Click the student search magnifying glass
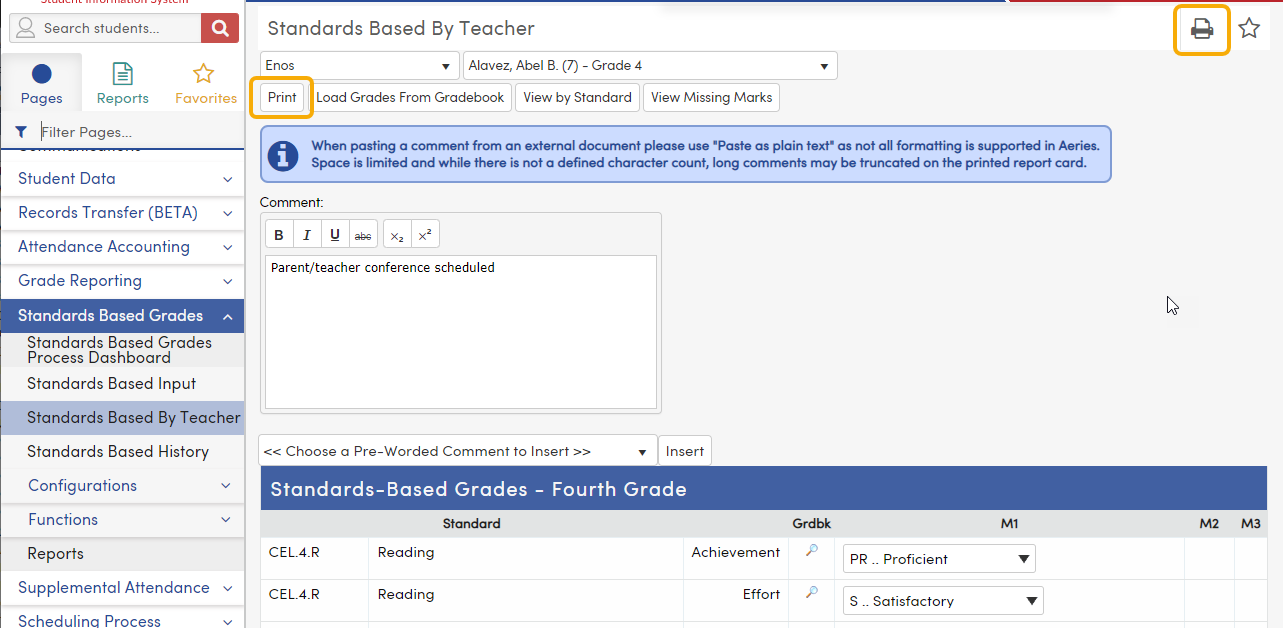 click(x=219, y=28)
